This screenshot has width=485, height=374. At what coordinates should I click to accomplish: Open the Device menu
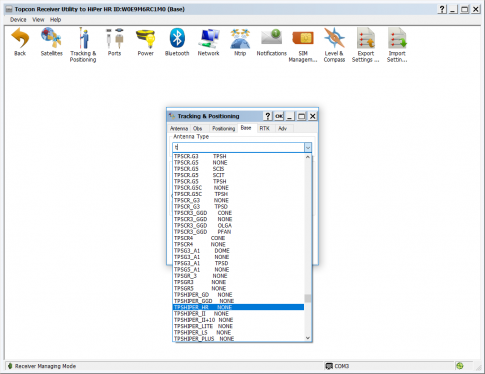pyautogui.click(x=18, y=20)
